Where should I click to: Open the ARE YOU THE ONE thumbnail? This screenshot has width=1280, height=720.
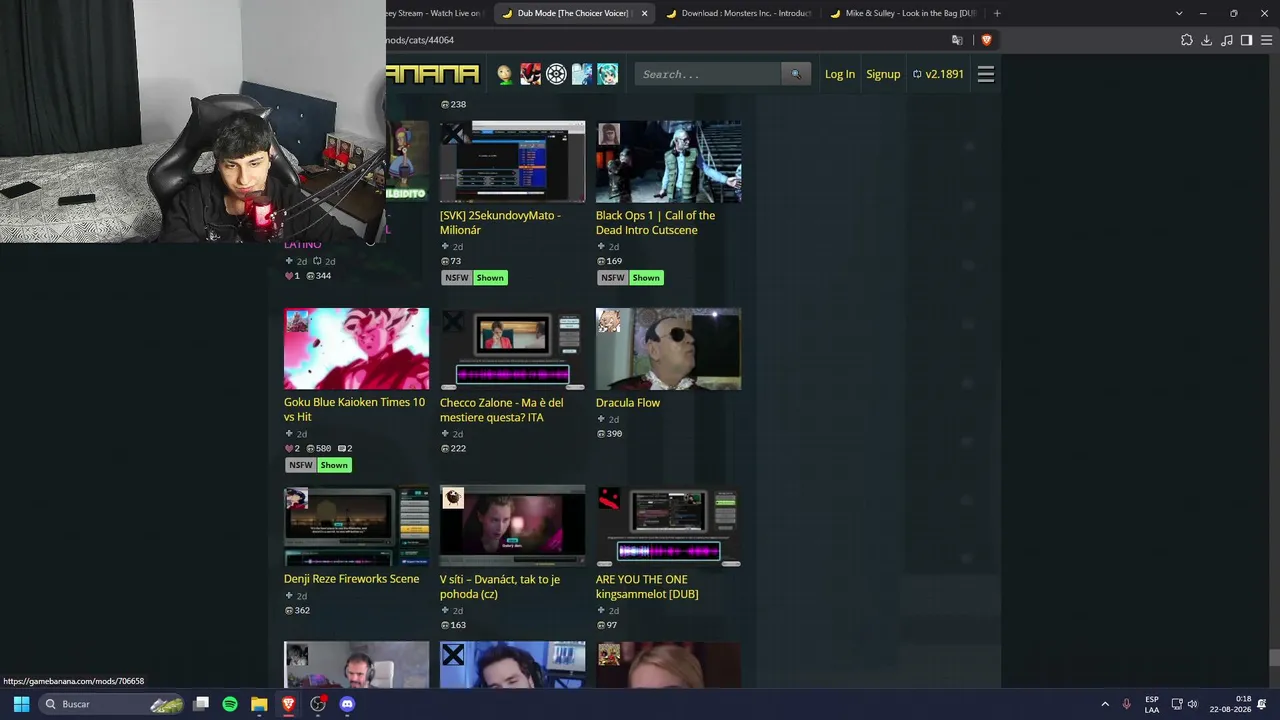[x=669, y=526]
